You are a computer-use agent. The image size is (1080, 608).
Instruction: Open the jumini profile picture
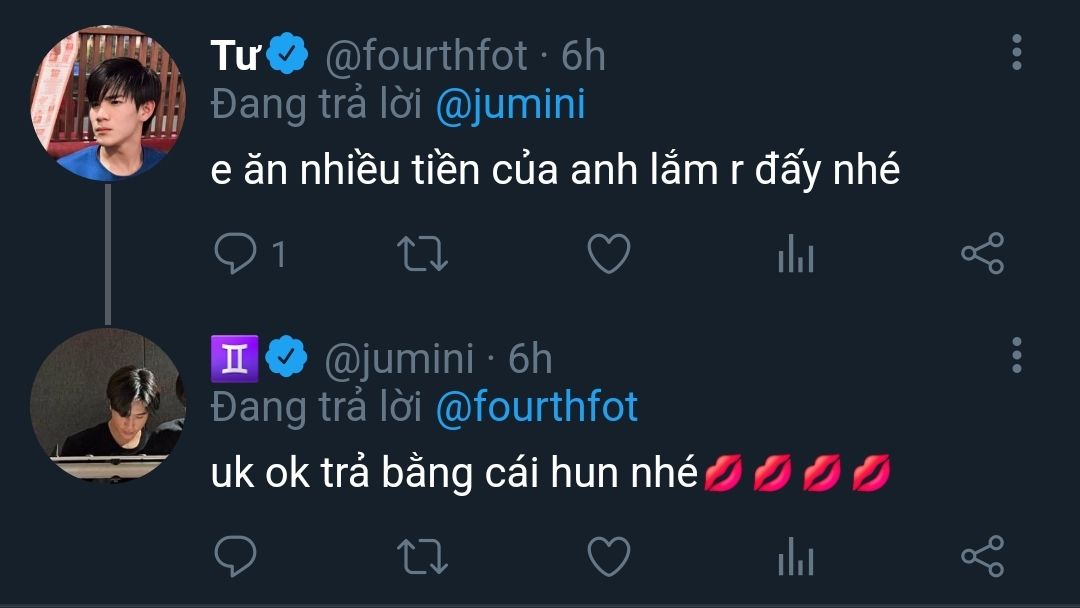tap(108, 405)
